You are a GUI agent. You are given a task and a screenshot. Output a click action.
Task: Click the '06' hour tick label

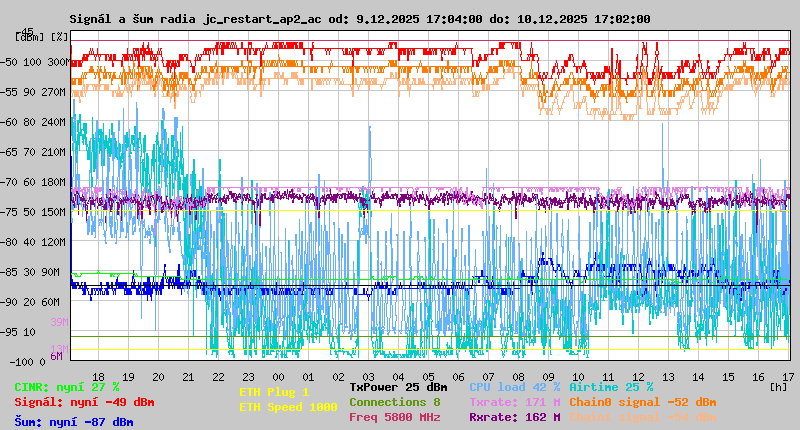(x=458, y=377)
